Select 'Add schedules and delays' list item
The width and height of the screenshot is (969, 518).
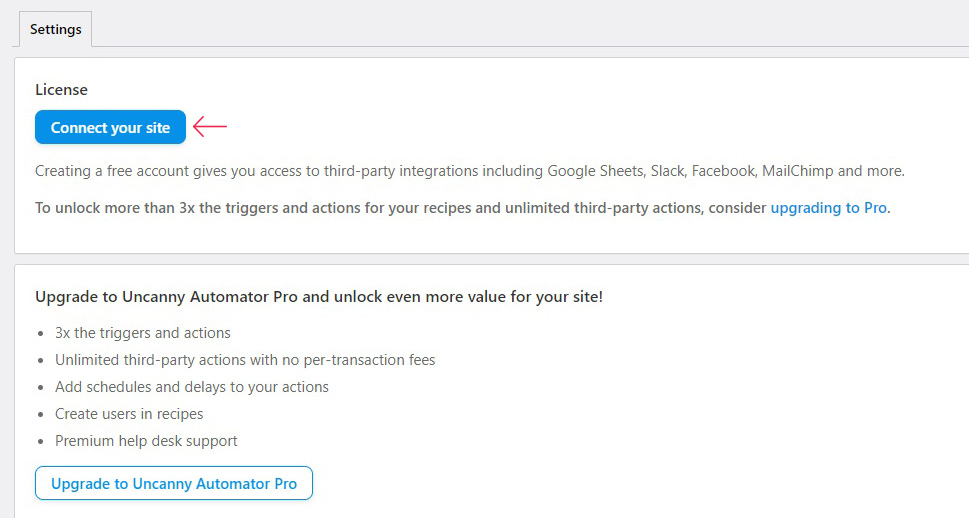pos(192,387)
